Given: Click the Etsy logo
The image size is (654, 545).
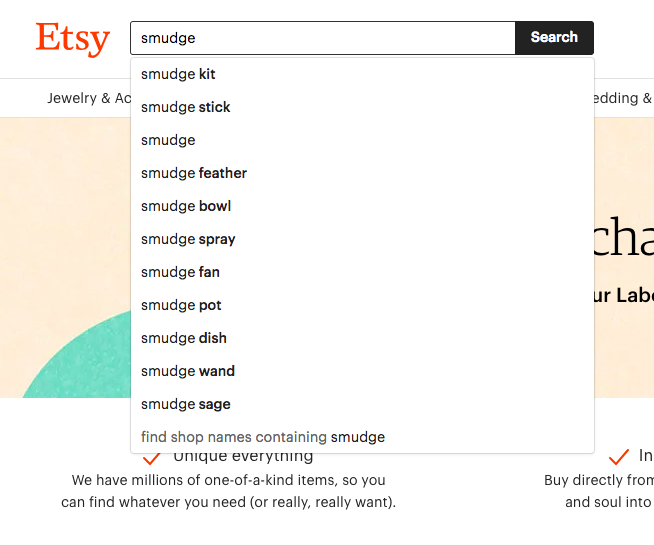Looking at the screenshot, I should [72, 38].
